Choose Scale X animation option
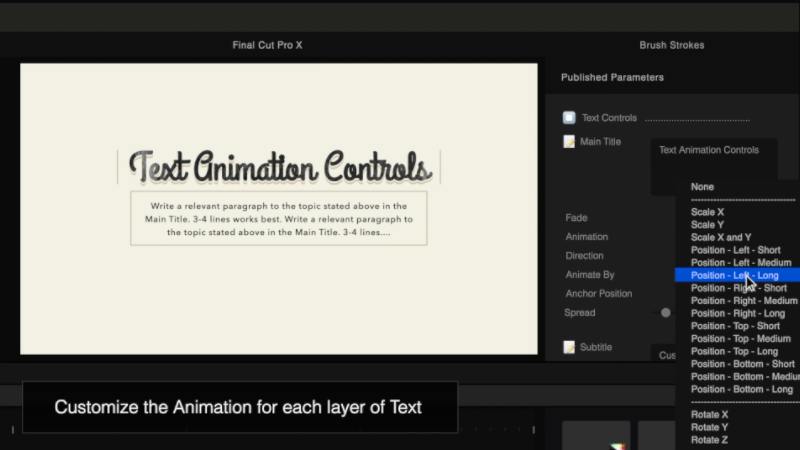800x450 pixels. point(707,212)
